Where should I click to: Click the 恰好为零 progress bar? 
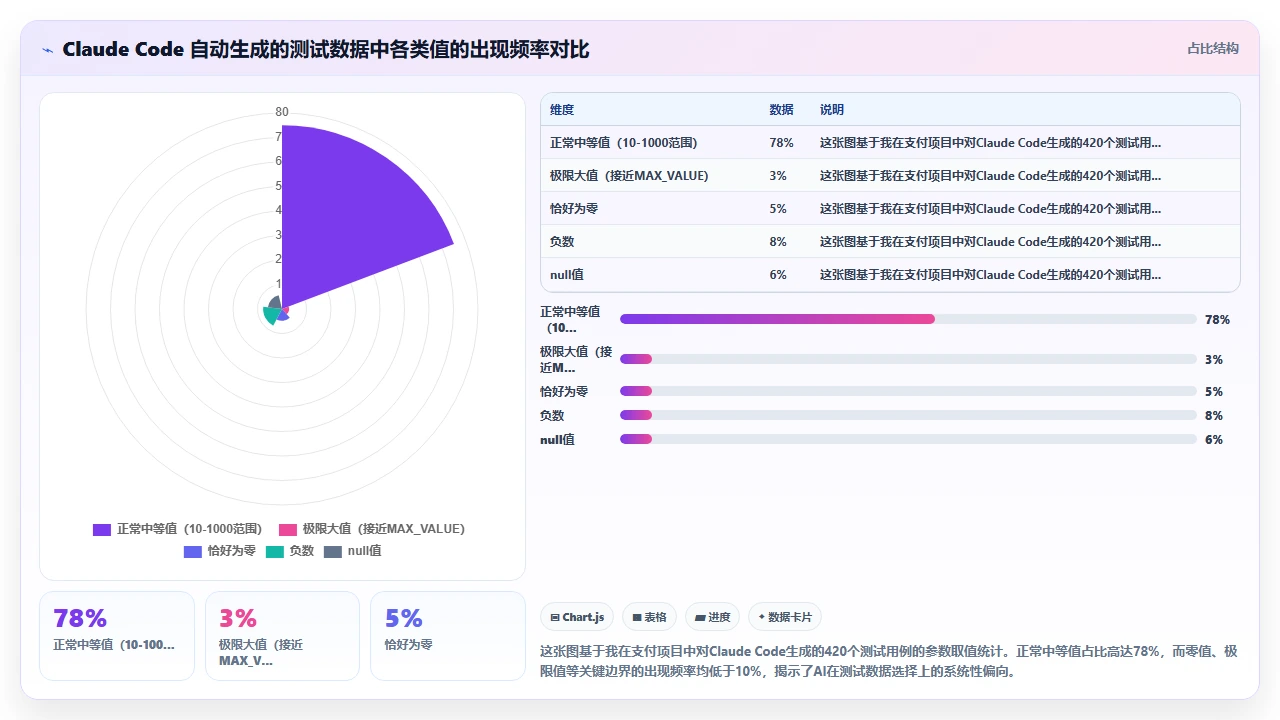click(x=908, y=391)
